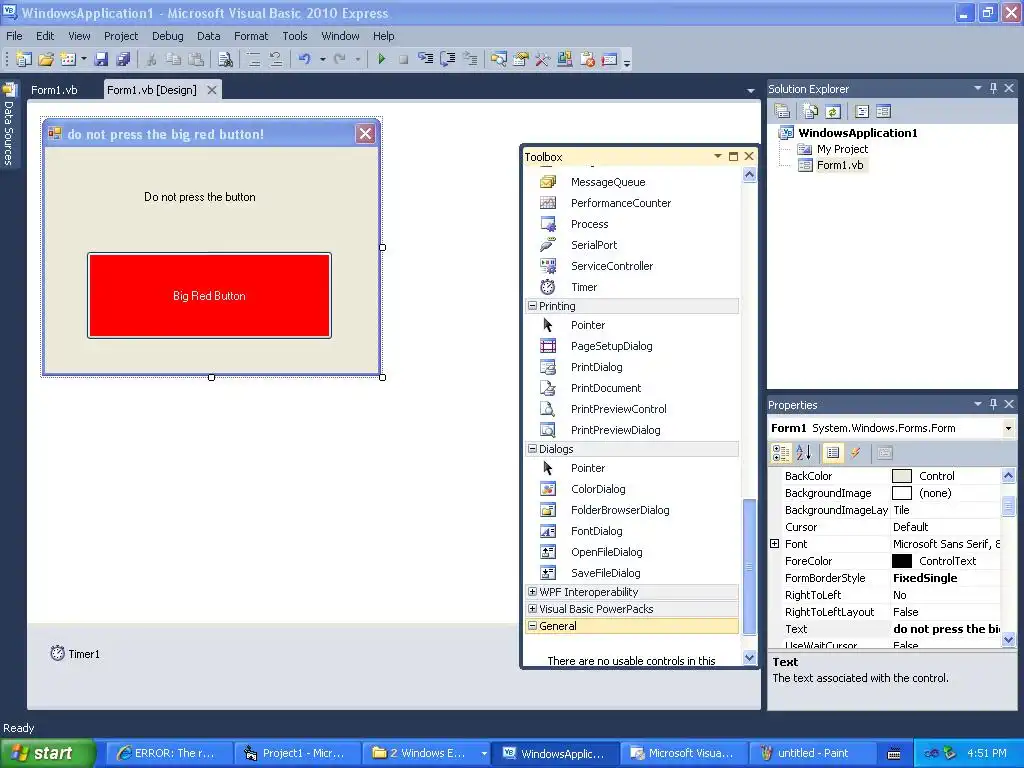Click the Undo arrow icon
This screenshot has height=768, width=1024.
(304, 59)
